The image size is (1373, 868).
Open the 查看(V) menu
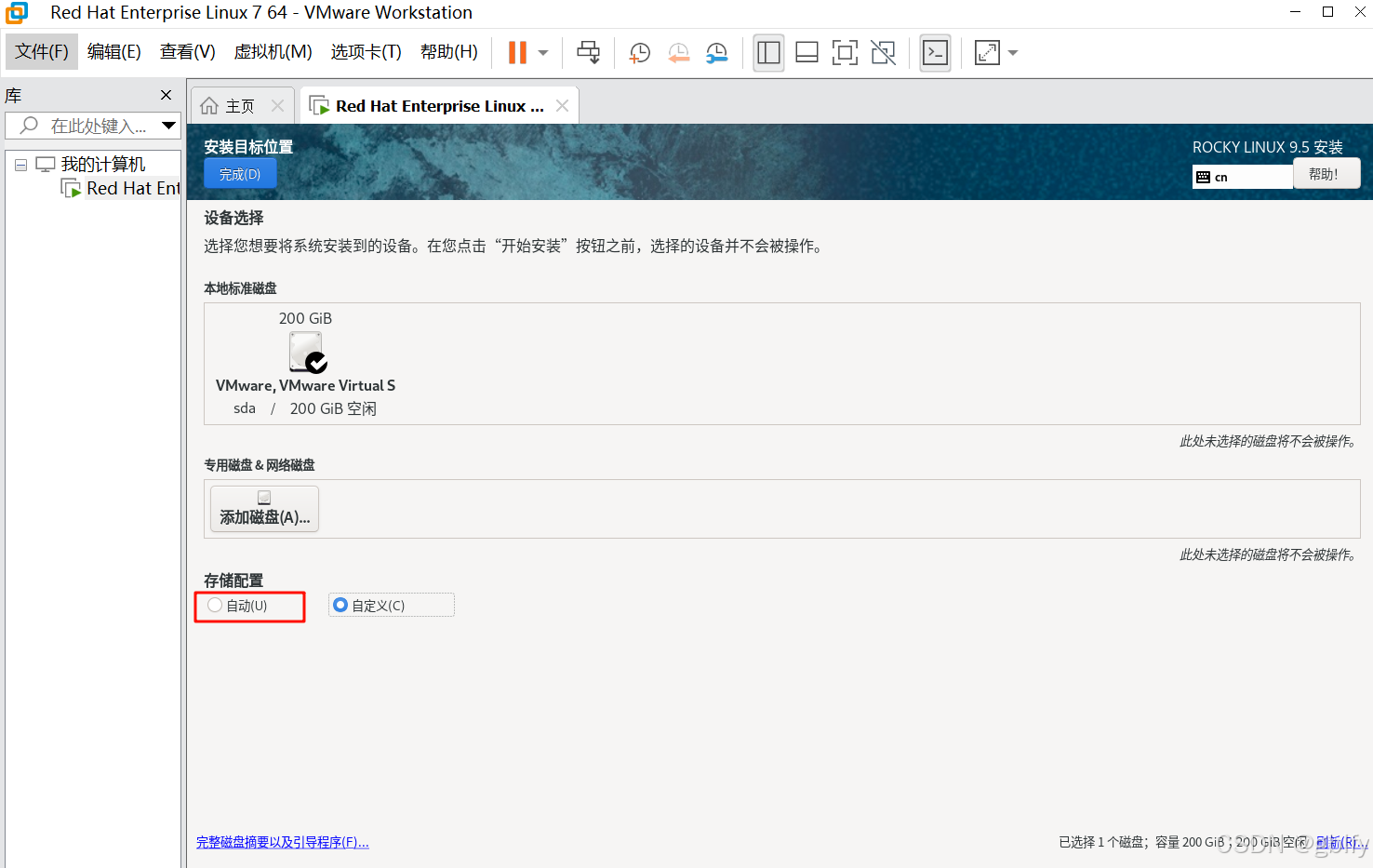pos(187,52)
